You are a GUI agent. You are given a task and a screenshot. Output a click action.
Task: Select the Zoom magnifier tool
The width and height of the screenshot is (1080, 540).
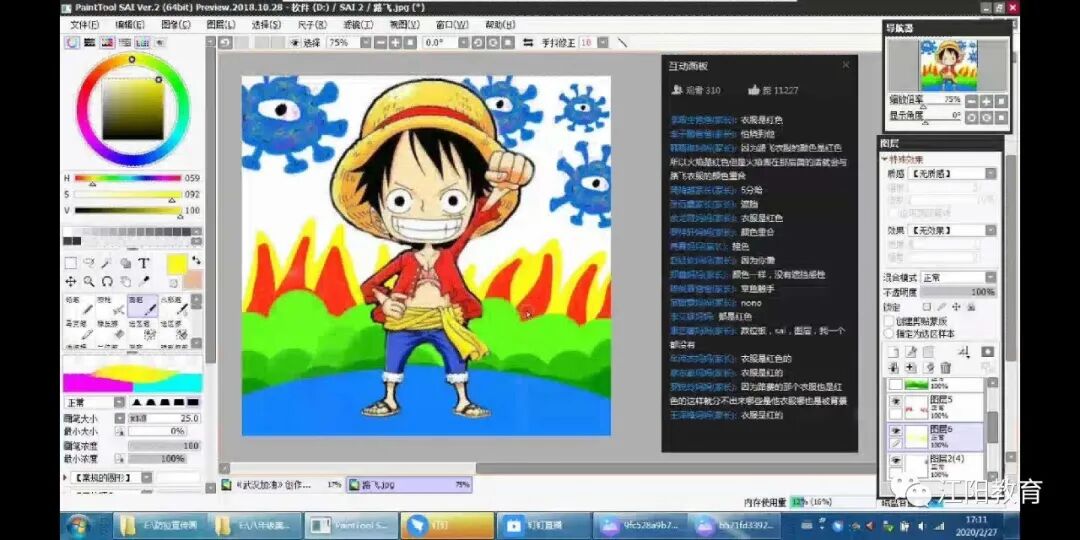pyautogui.click(x=89, y=282)
